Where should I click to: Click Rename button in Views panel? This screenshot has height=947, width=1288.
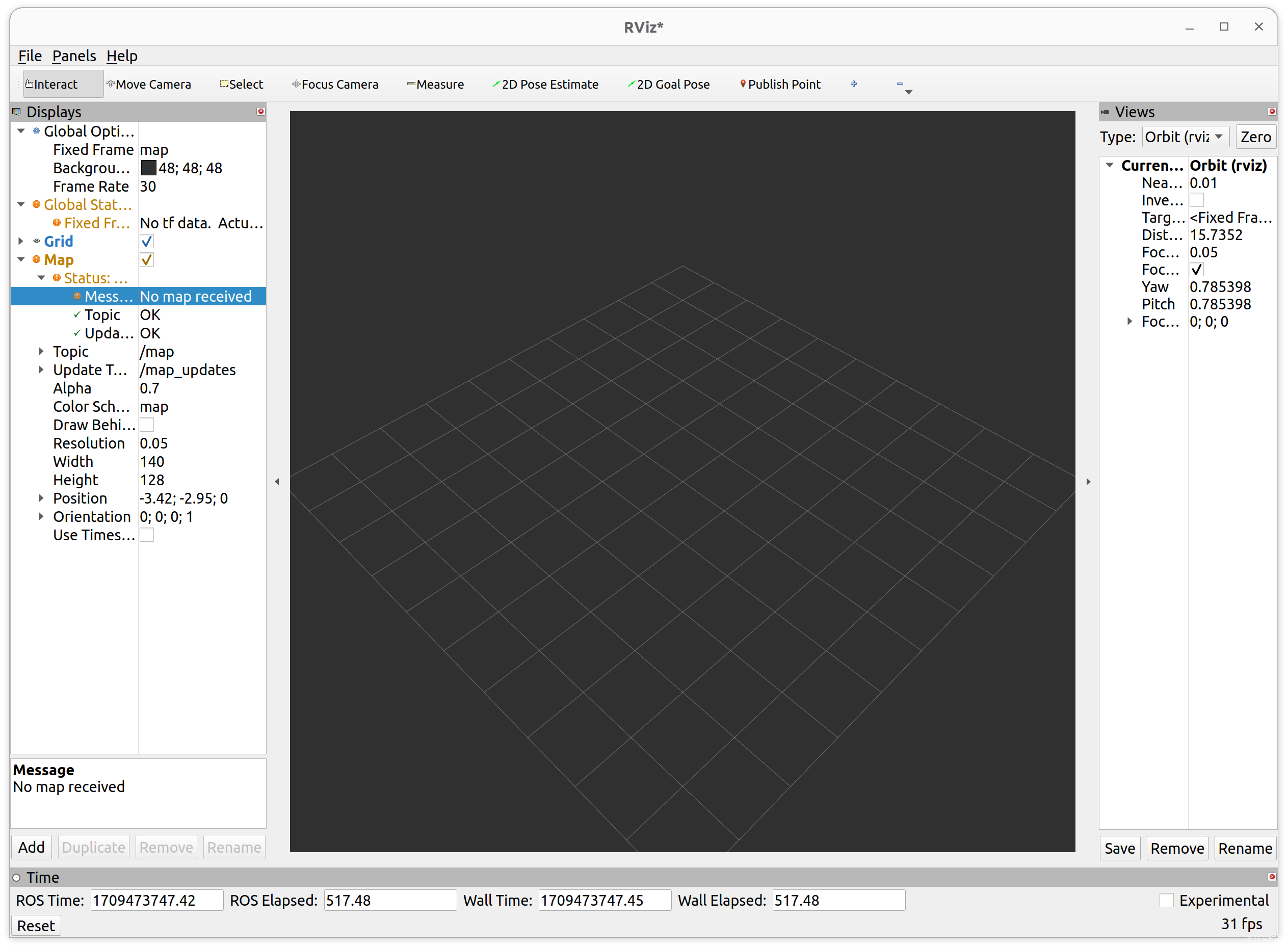1245,848
